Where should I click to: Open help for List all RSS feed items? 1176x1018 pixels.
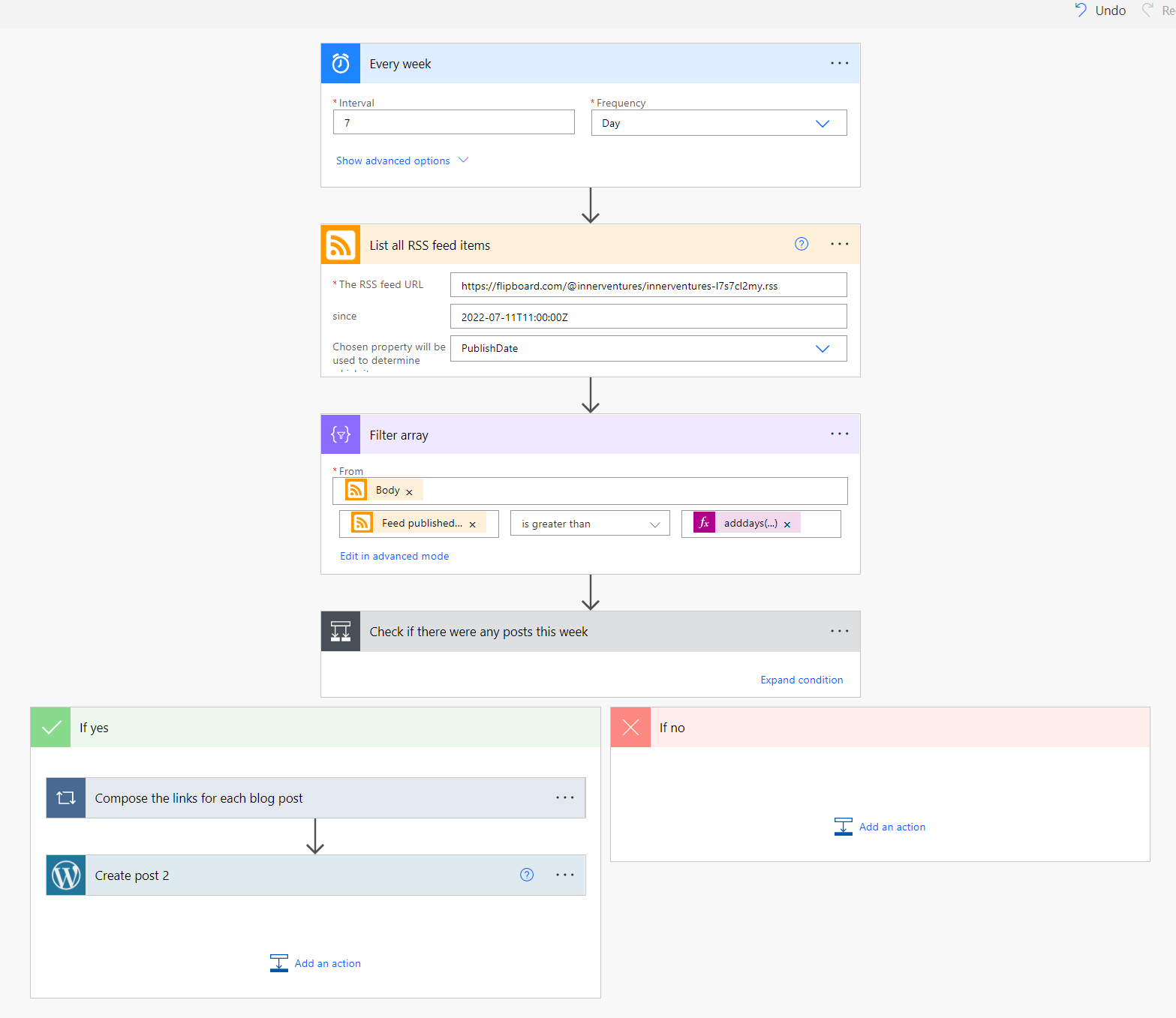pyautogui.click(x=802, y=244)
